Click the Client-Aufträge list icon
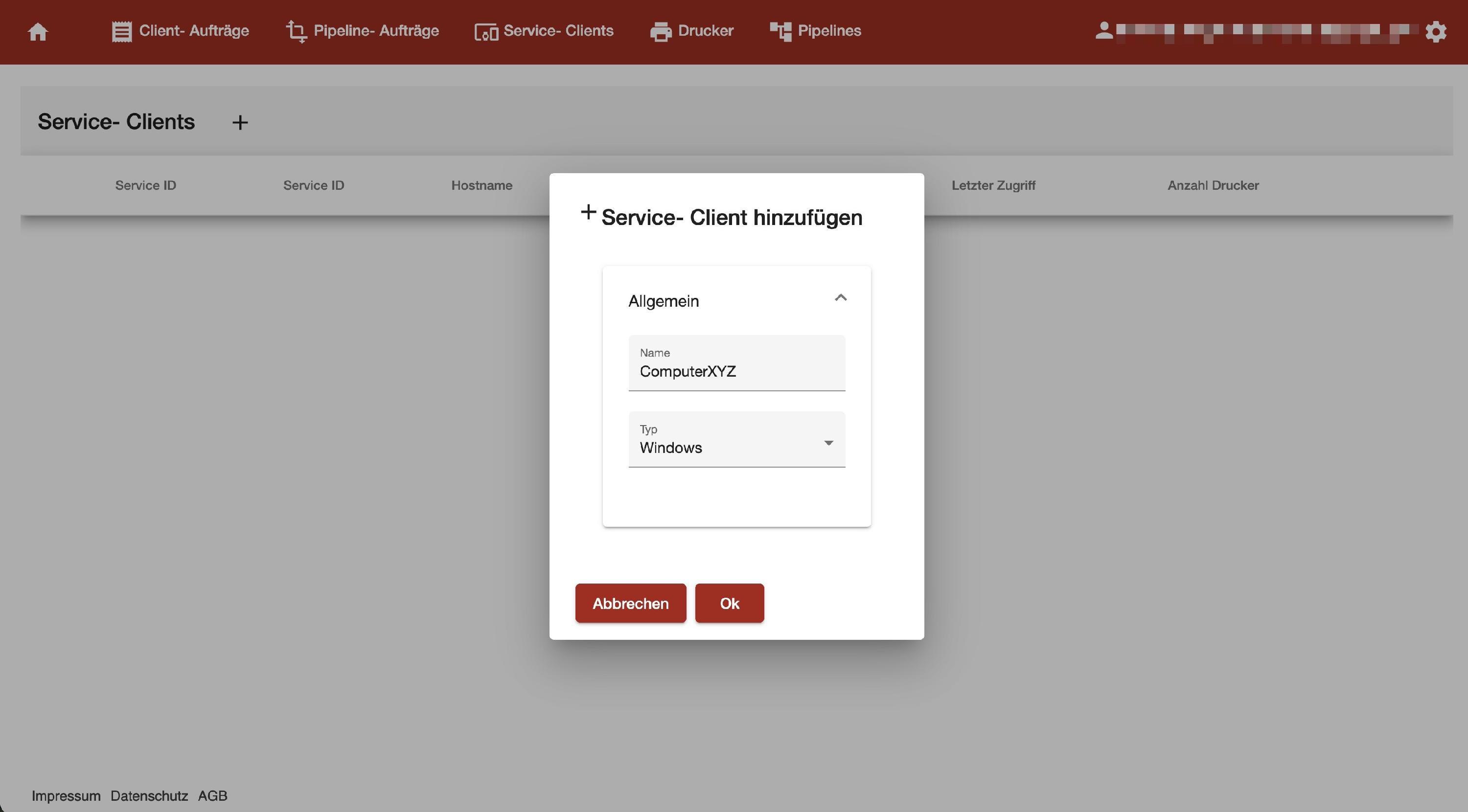Image resolution: width=1468 pixels, height=812 pixels. click(121, 31)
